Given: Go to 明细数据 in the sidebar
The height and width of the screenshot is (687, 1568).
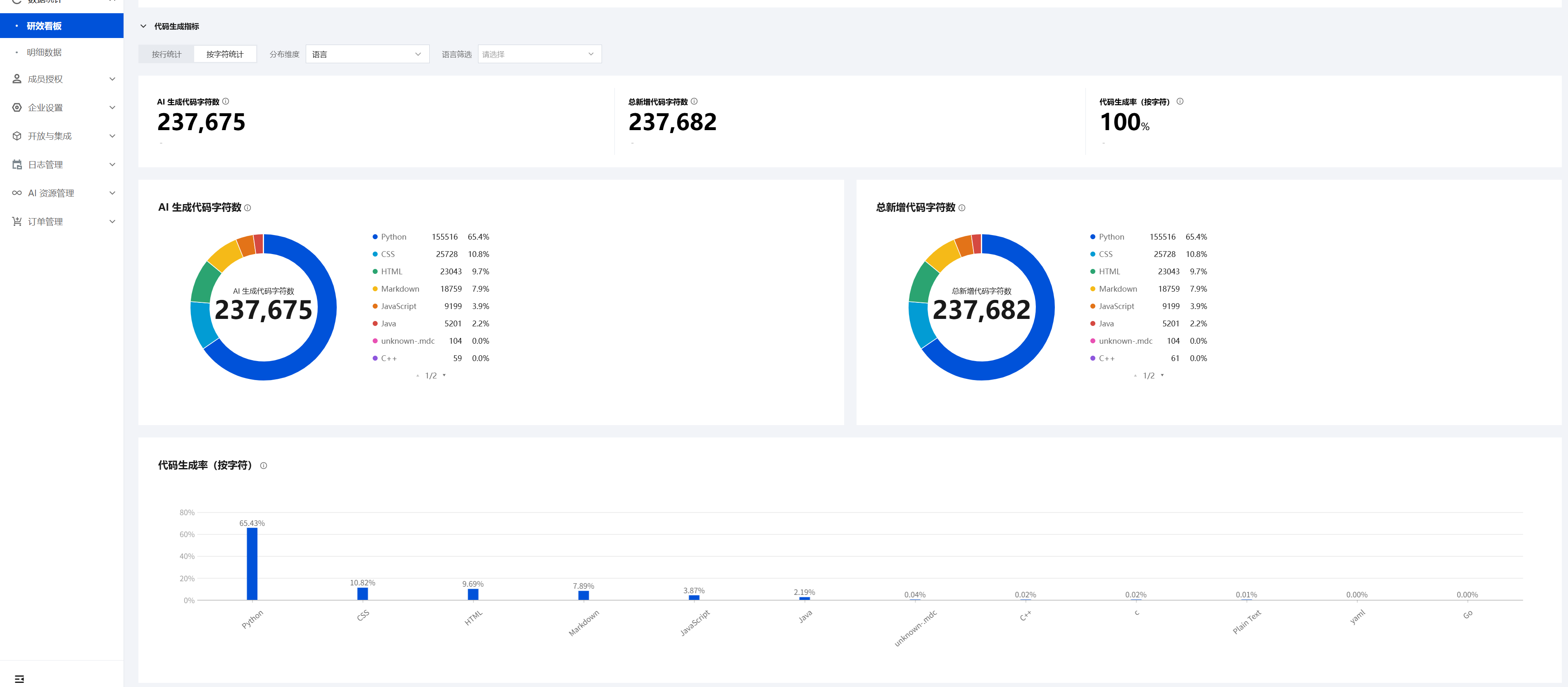Looking at the screenshot, I should (x=44, y=53).
